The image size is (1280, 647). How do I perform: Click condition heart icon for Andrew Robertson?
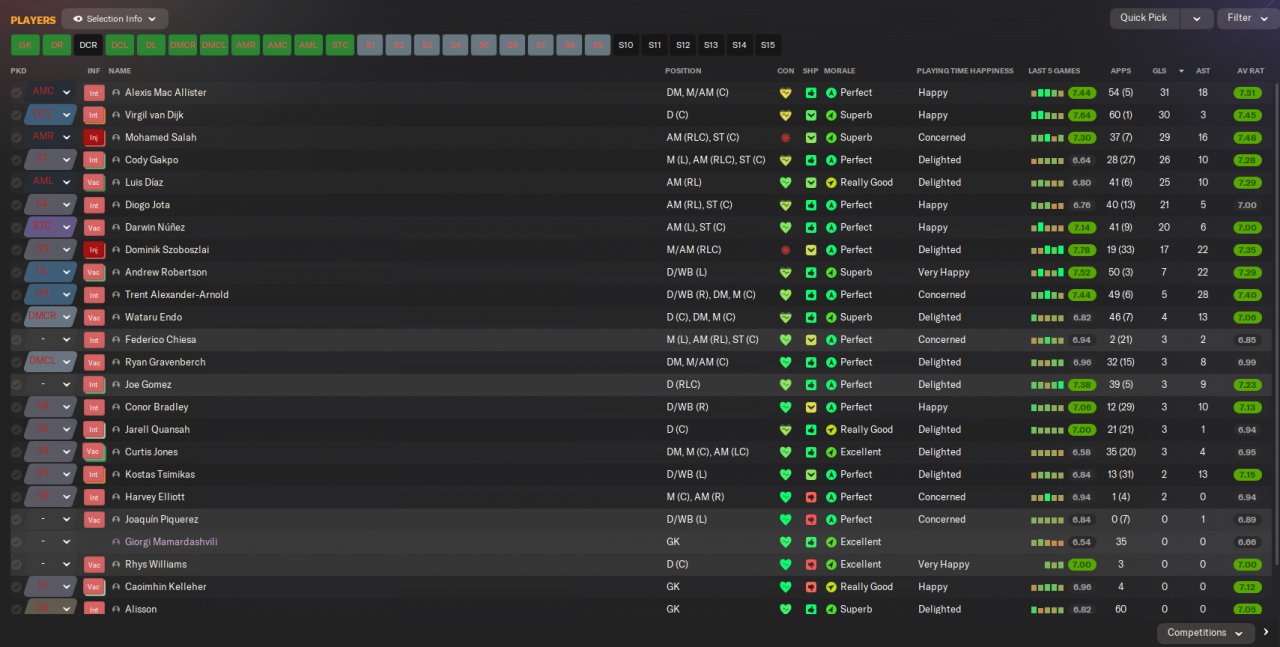785,273
